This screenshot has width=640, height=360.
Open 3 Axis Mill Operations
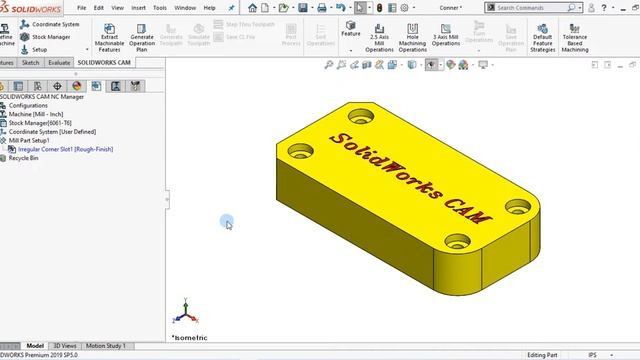(x=446, y=35)
